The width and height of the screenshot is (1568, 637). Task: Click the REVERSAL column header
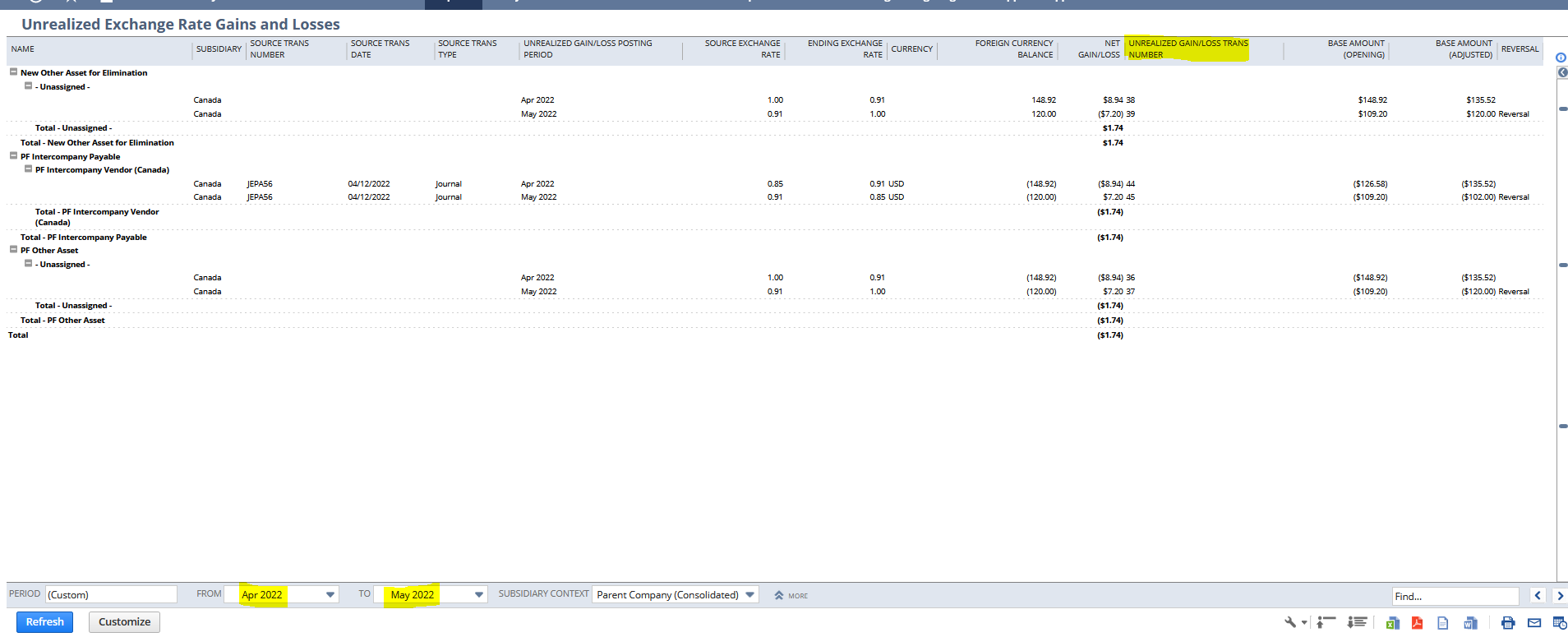[x=1520, y=49]
